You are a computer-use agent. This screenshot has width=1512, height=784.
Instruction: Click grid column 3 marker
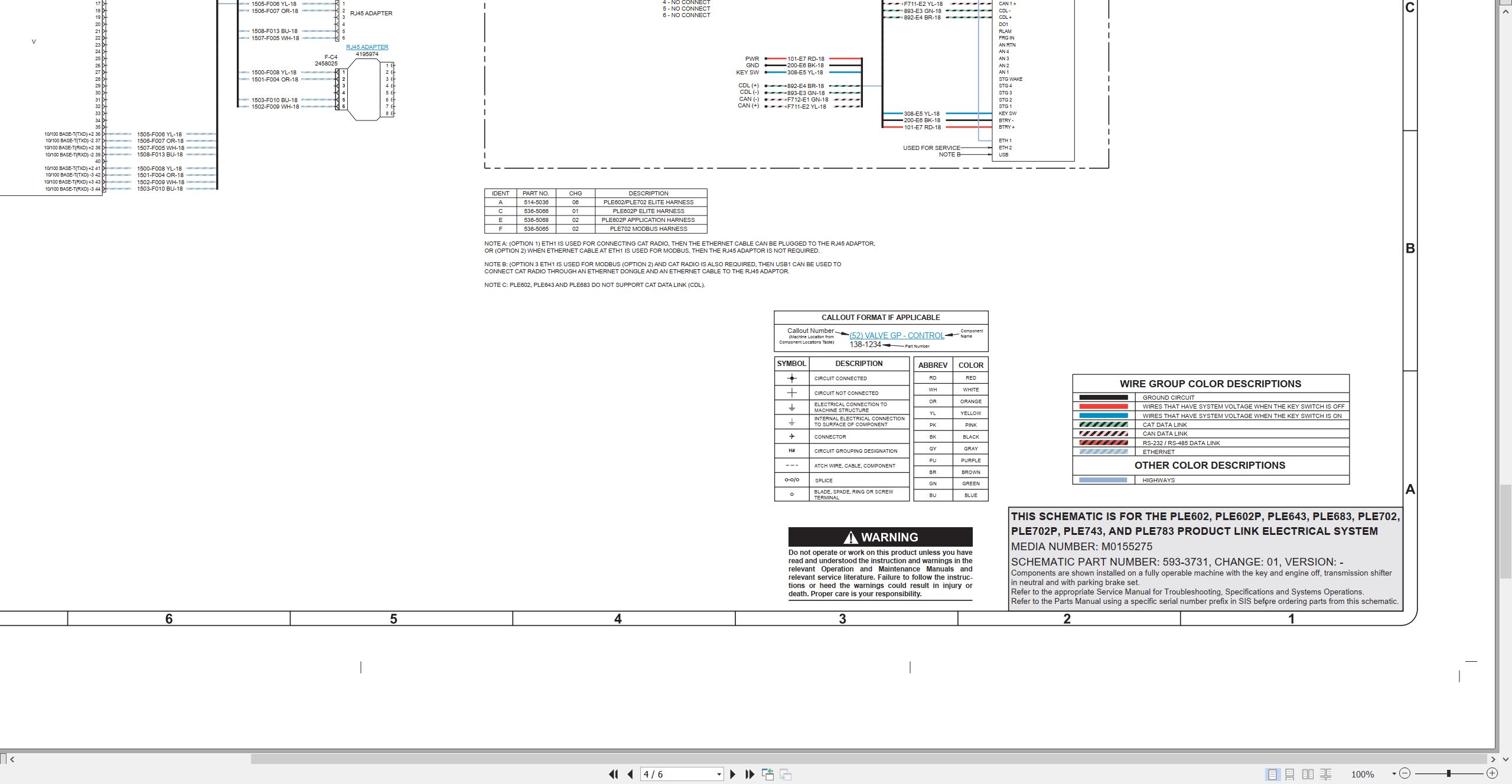coord(842,619)
